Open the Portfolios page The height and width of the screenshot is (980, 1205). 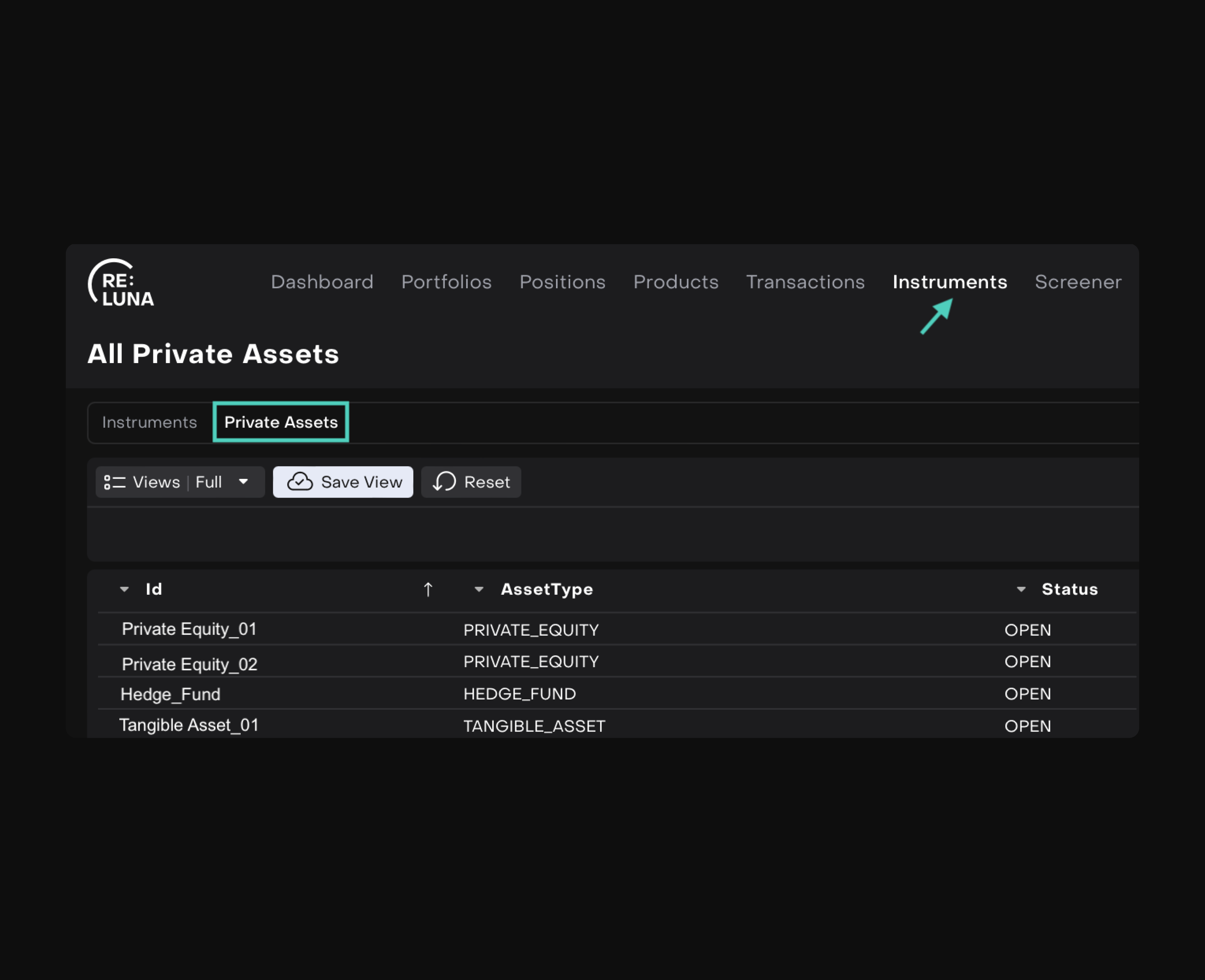pyautogui.click(x=446, y=282)
